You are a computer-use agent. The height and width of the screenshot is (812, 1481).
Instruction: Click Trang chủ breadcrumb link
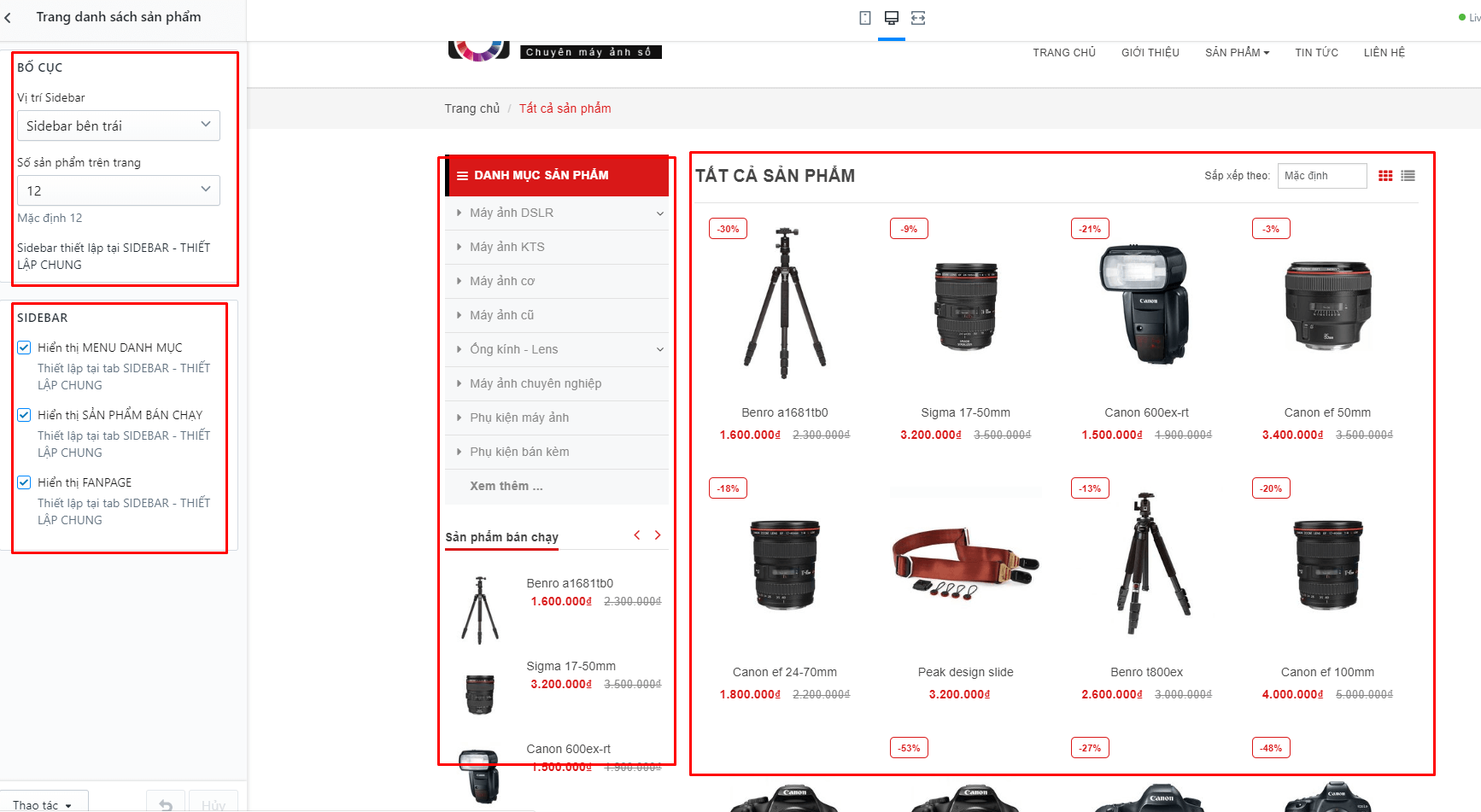coord(471,108)
